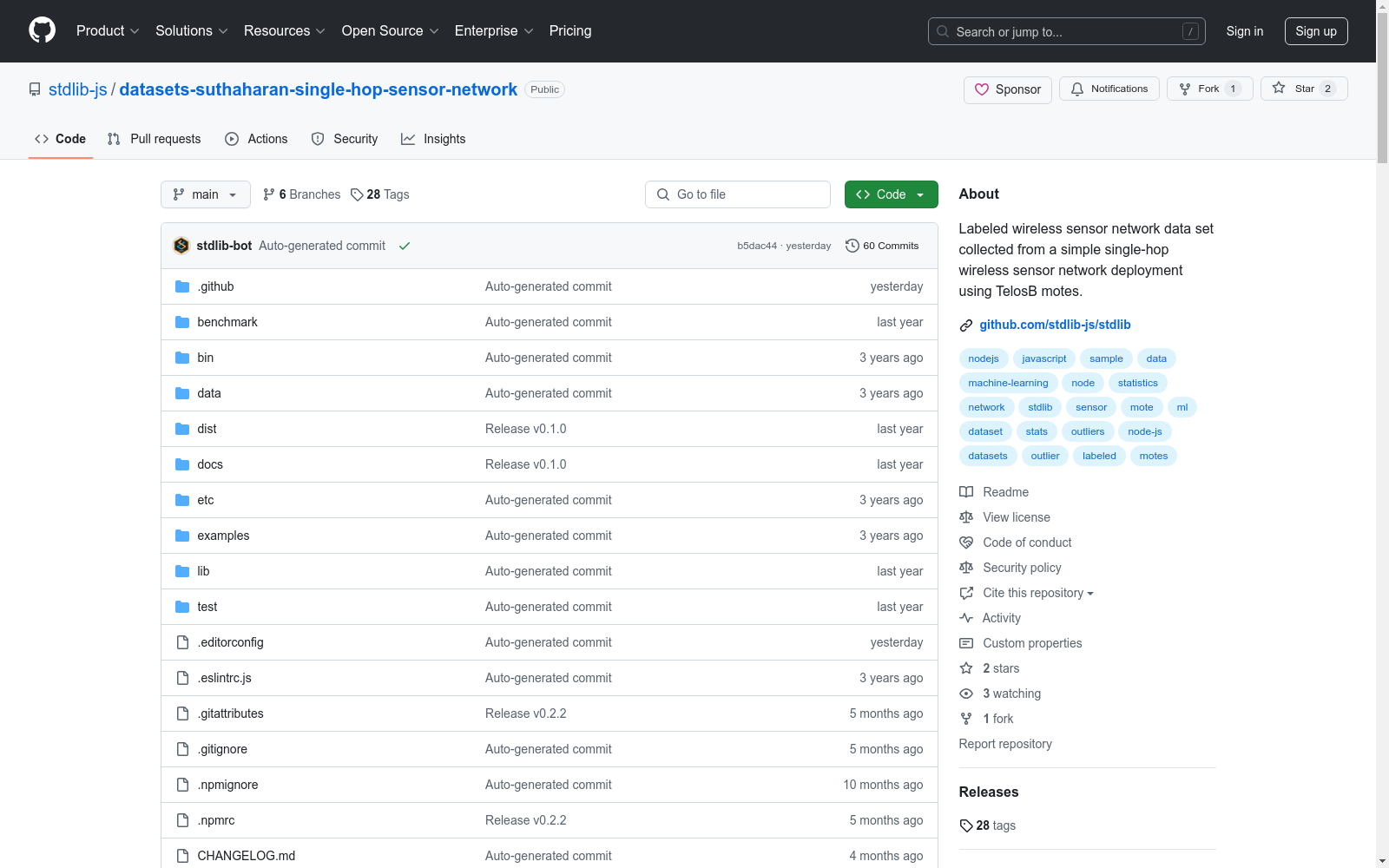
Task: Click the tag icon under Releases
Action: tap(966, 825)
